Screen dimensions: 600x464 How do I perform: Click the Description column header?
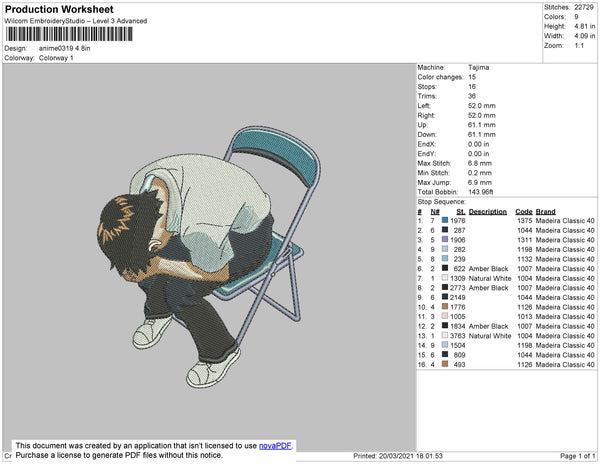coord(487,212)
